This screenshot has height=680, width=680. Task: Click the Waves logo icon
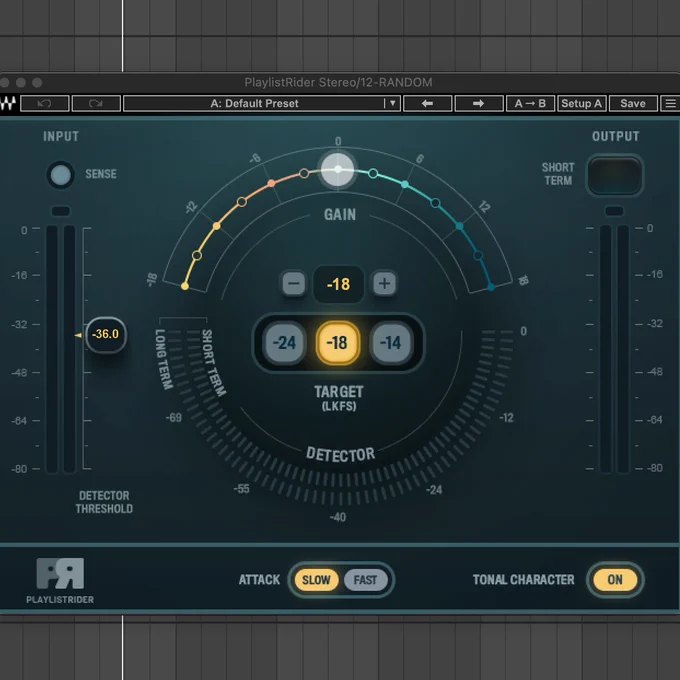[x=8, y=103]
